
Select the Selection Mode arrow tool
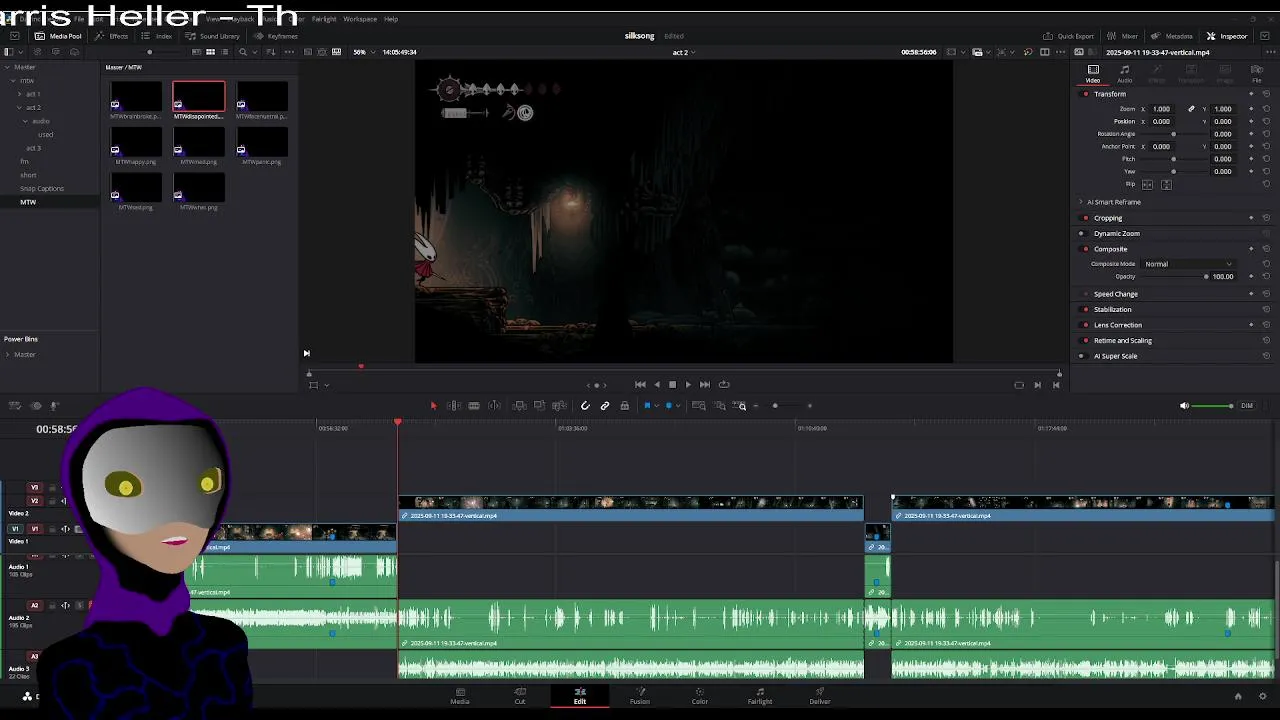[x=433, y=406]
